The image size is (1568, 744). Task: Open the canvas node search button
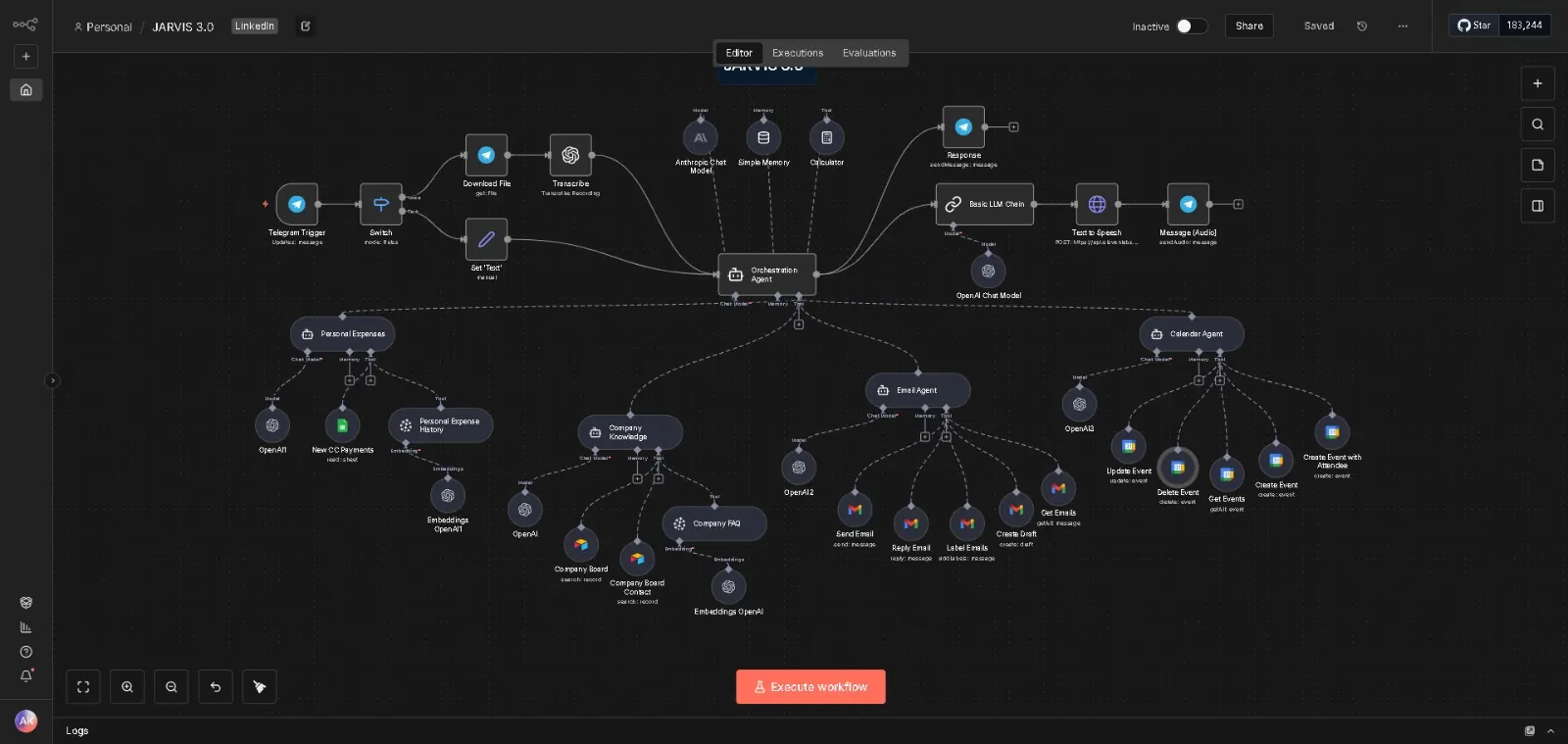[x=1538, y=124]
